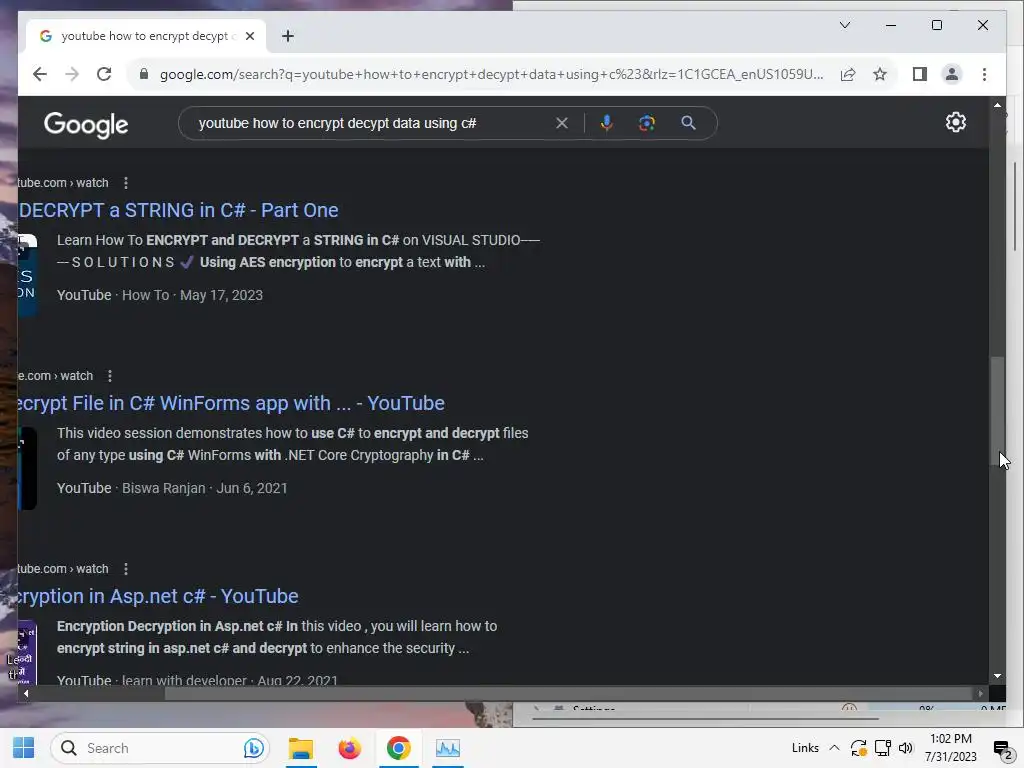Open the AES encryption video thumbnail
Screen dimensions: 1024x768
tap(27, 274)
